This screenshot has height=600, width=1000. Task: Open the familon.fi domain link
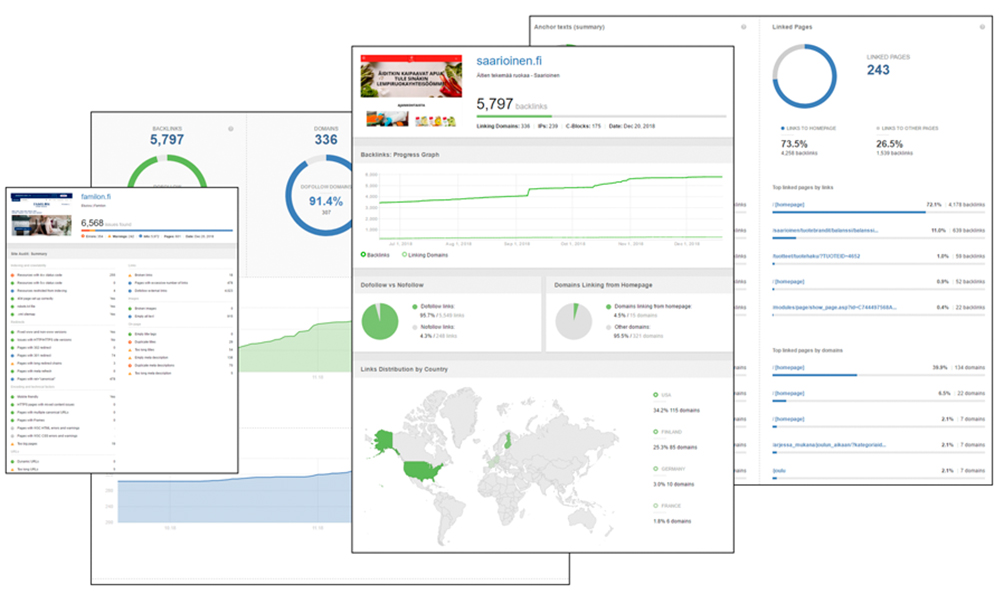click(x=96, y=196)
